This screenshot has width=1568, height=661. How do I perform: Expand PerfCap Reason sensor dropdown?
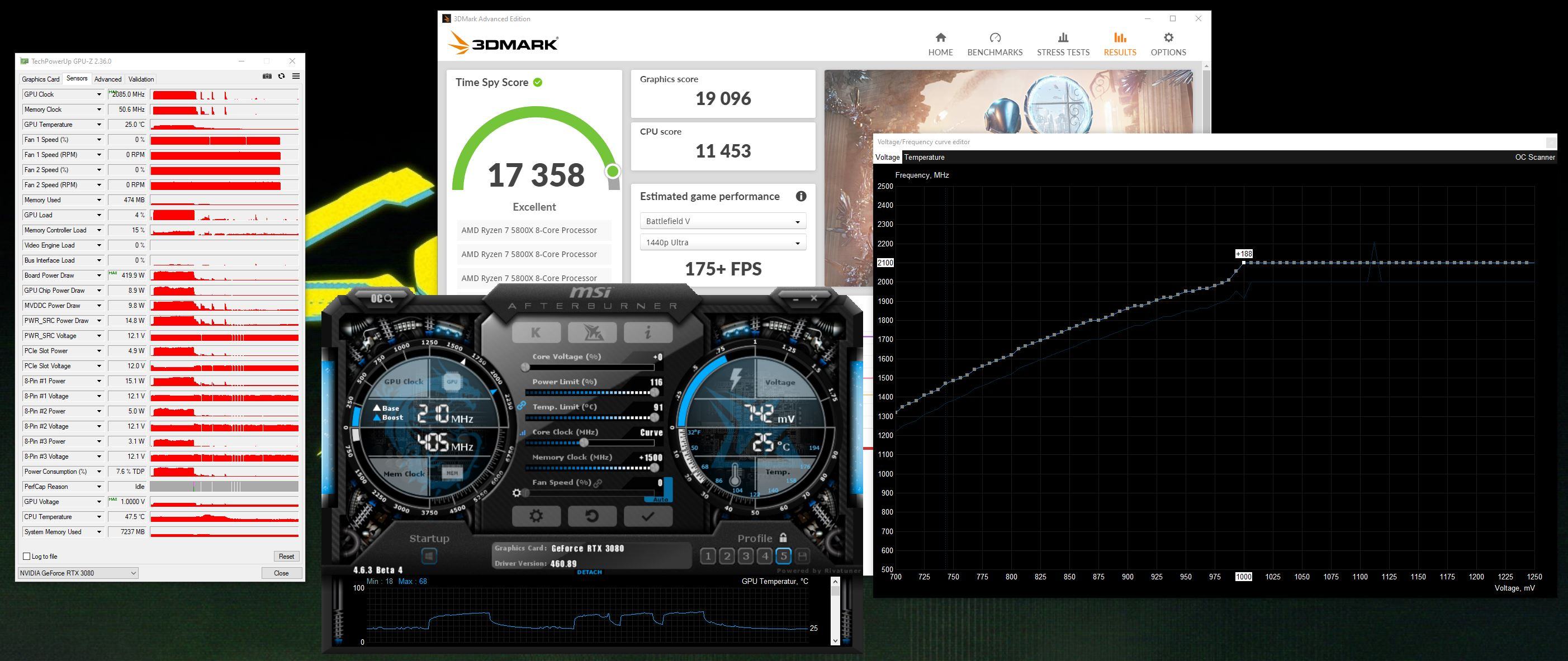click(99, 487)
